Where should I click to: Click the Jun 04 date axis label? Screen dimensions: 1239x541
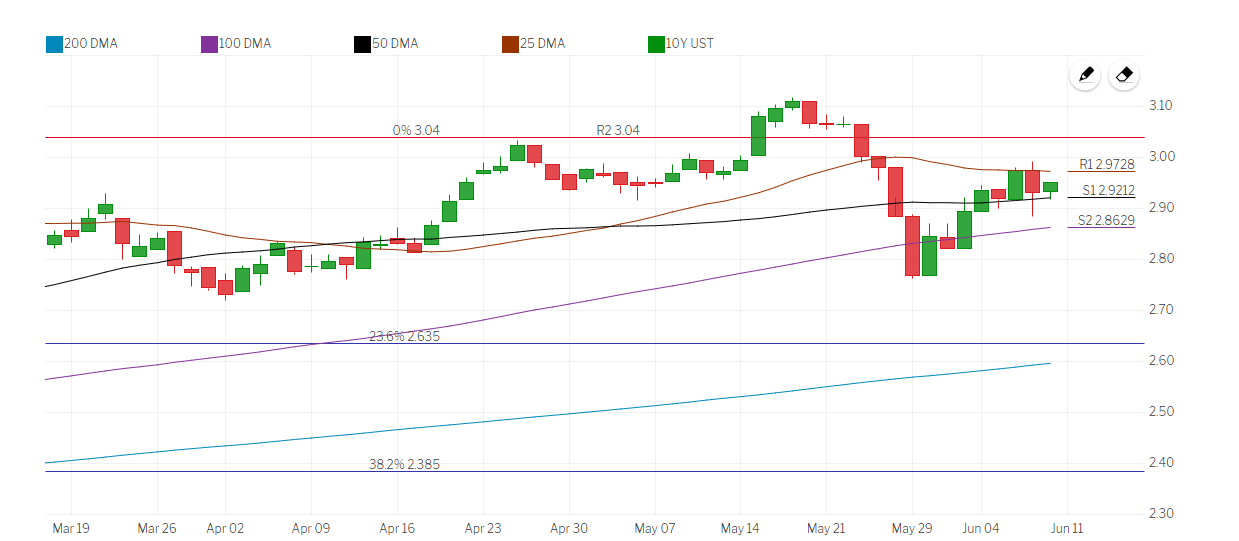pos(981,527)
